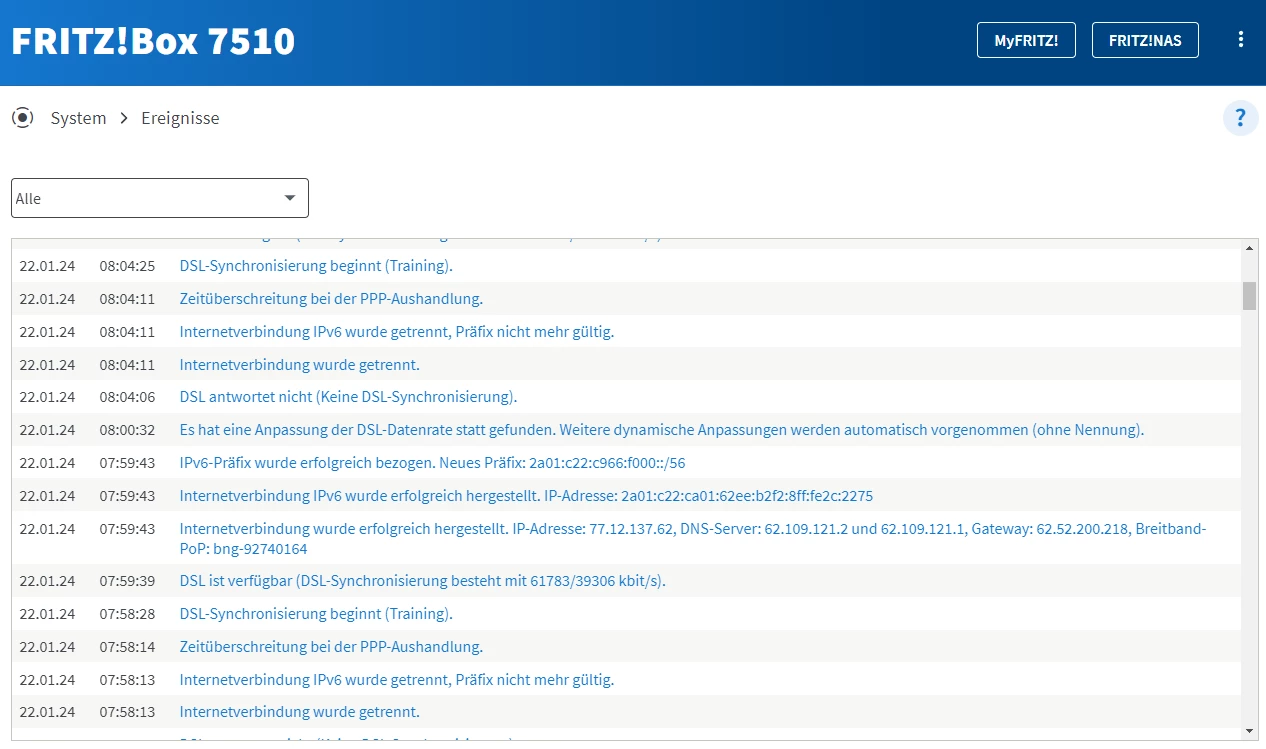Select date 22.01.24 in 08:00:32 row
This screenshot has width=1266, height=749.
(x=47, y=430)
